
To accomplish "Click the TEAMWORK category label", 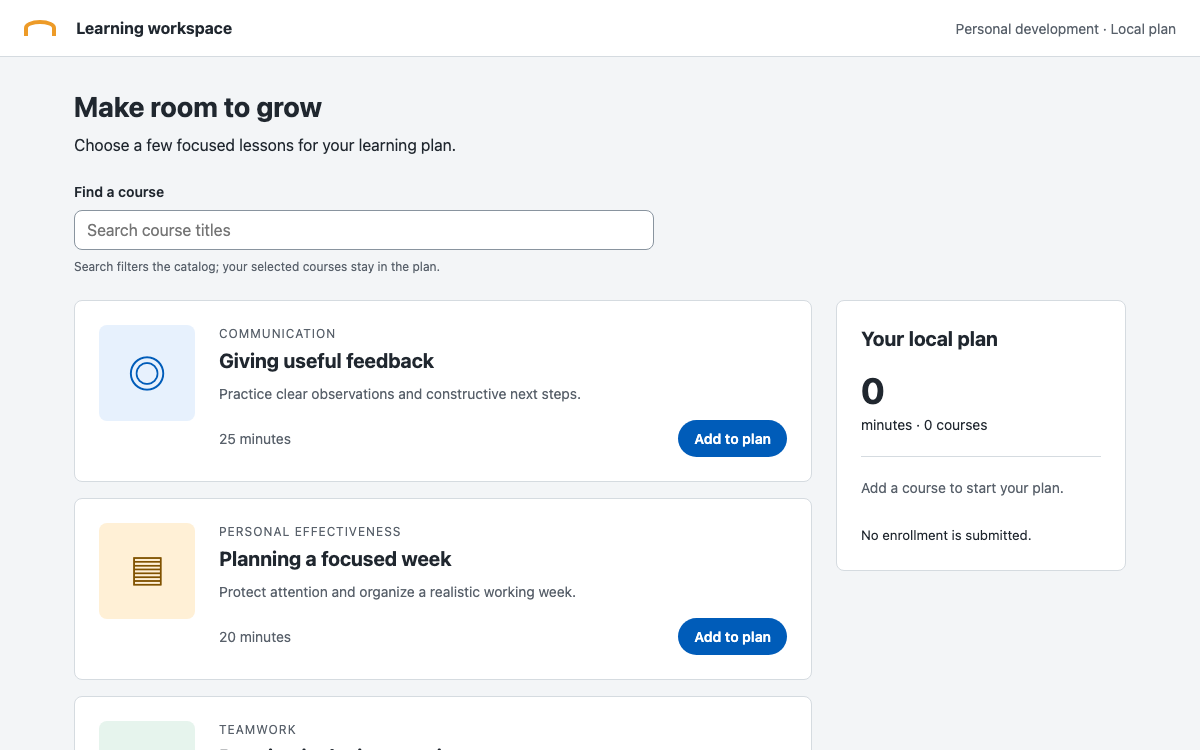I will 258,730.
